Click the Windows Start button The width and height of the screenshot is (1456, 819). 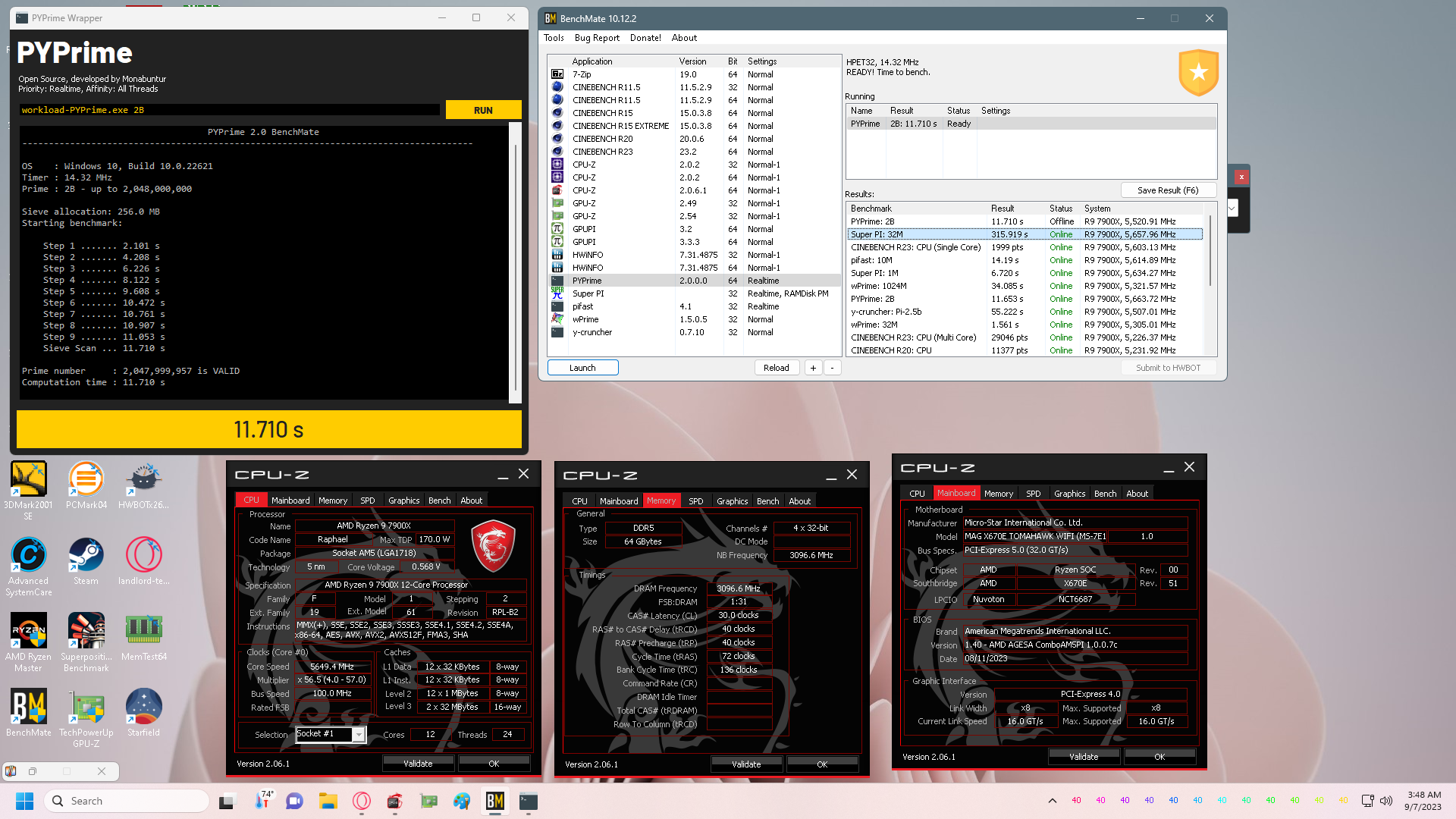coord(24,801)
